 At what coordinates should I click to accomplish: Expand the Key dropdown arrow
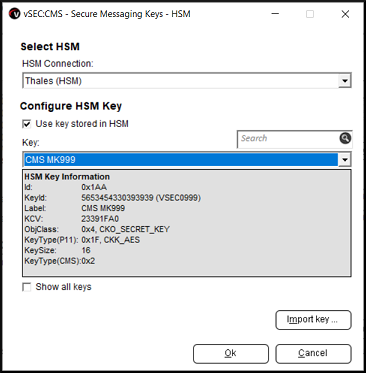[x=344, y=160]
